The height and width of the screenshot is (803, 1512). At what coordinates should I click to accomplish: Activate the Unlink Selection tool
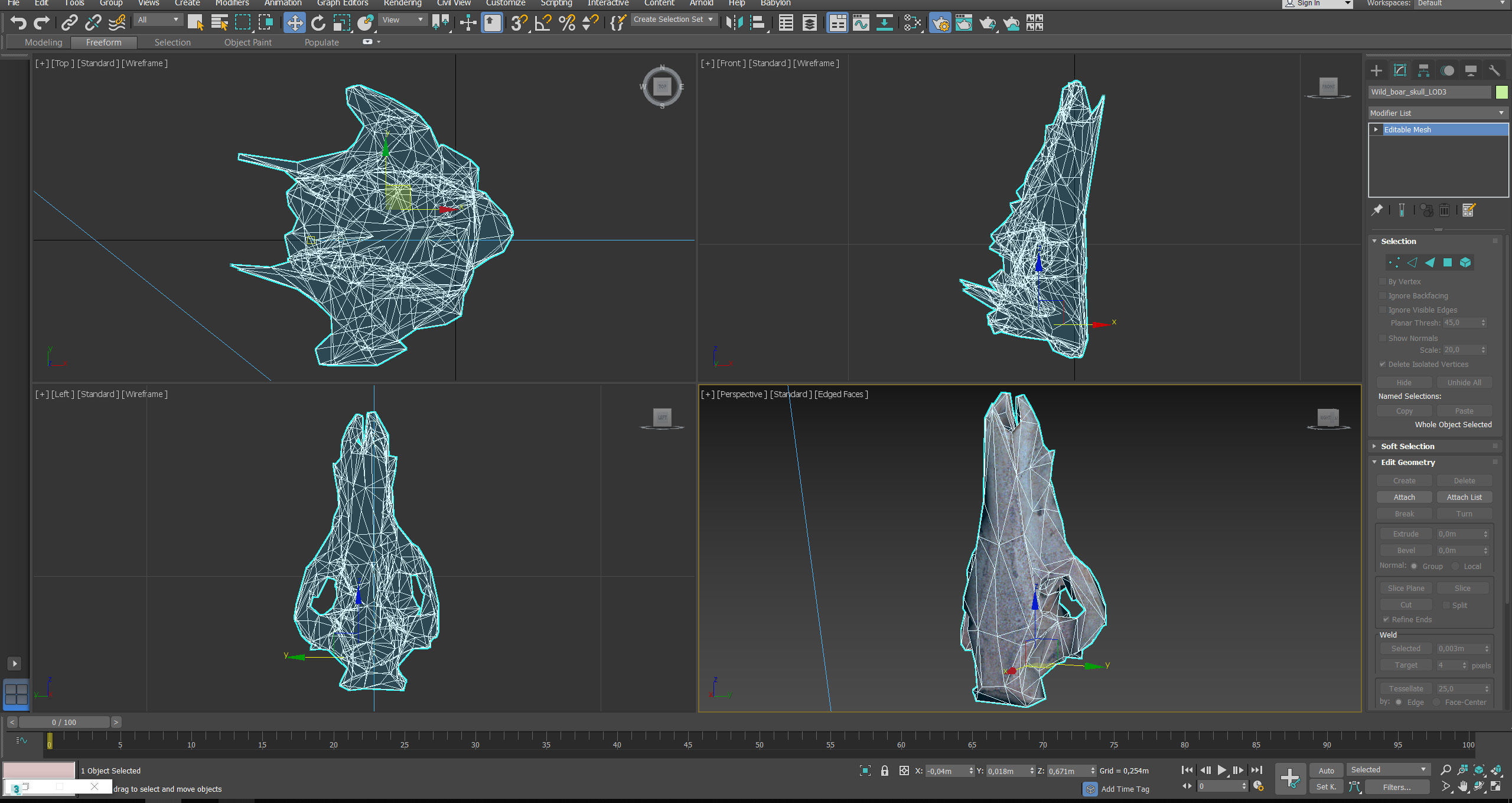[93, 23]
